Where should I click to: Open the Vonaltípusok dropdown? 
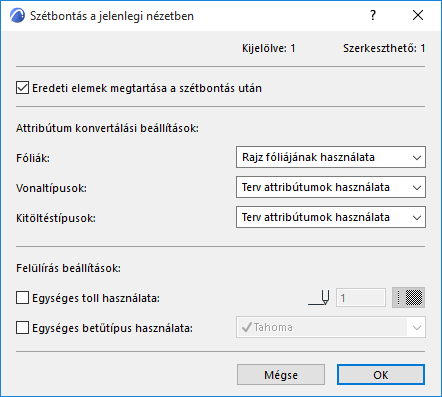click(331, 187)
